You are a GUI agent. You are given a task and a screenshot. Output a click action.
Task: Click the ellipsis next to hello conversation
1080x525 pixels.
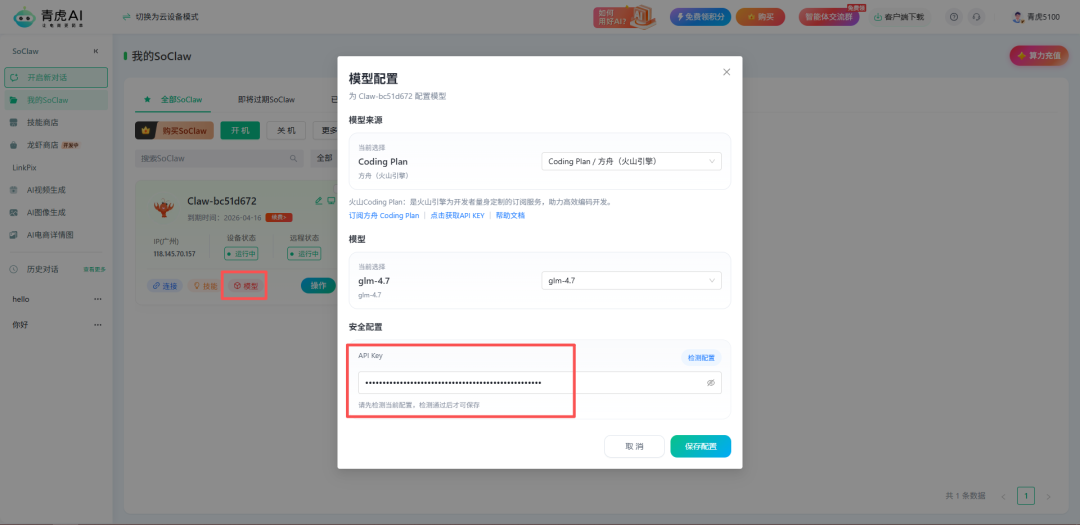pos(98,299)
